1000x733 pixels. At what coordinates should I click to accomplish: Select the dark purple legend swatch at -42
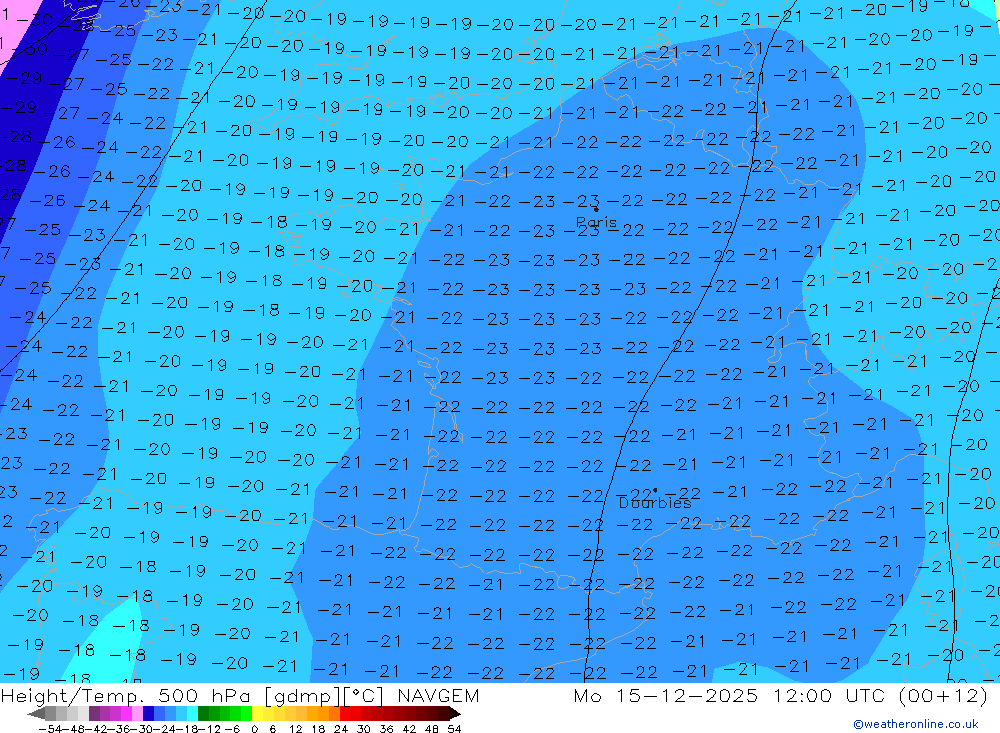(x=94, y=714)
